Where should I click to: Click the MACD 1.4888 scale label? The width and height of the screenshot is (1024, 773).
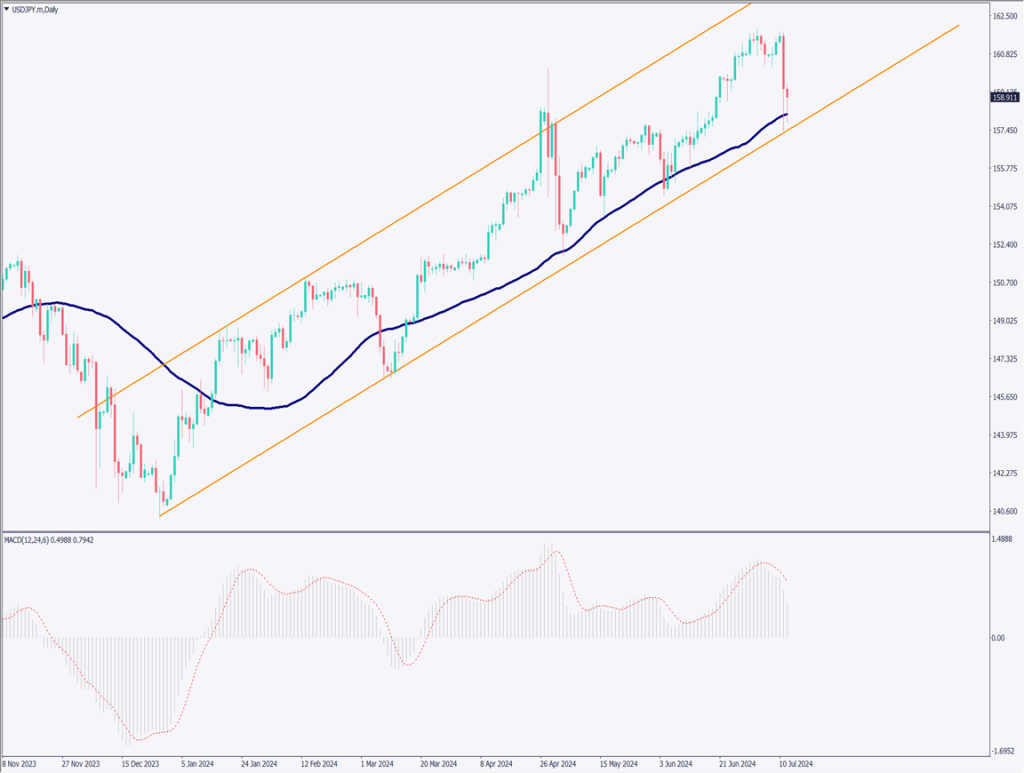click(x=1003, y=539)
